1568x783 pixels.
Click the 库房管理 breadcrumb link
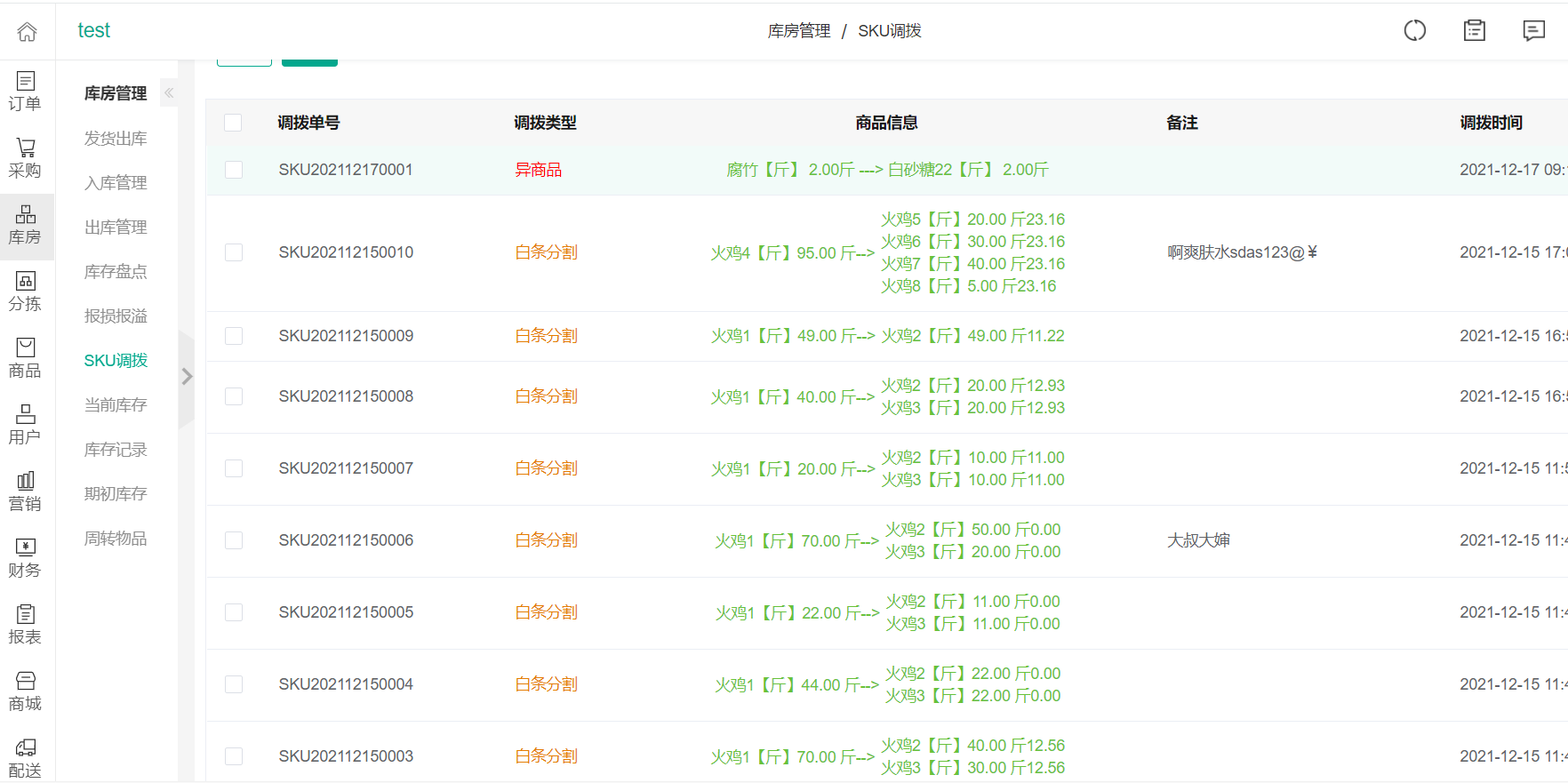coord(798,31)
